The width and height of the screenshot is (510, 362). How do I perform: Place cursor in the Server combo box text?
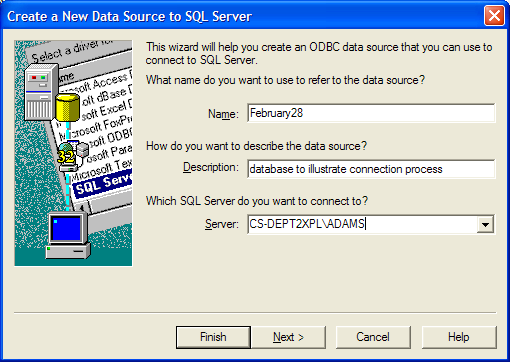pos(362,224)
